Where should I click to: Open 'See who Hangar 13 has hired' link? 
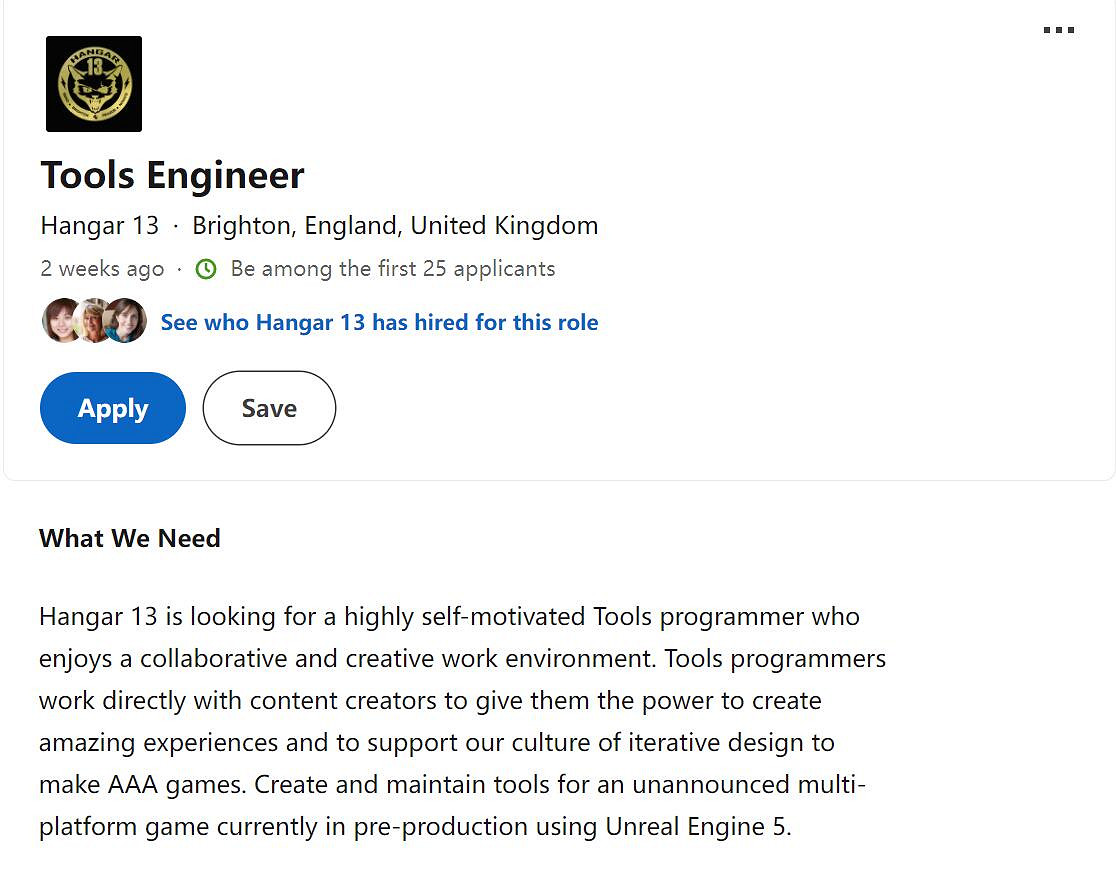pyautogui.click(x=379, y=322)
